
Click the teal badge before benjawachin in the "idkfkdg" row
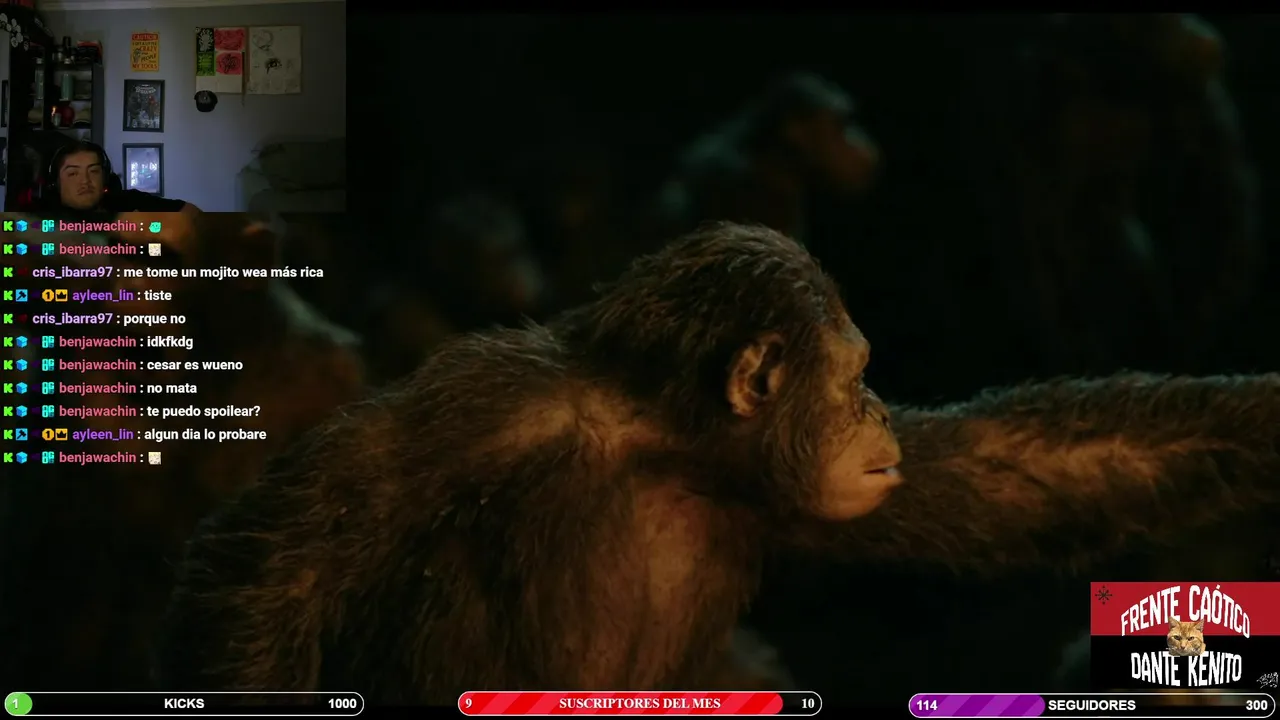coord(48,342)
